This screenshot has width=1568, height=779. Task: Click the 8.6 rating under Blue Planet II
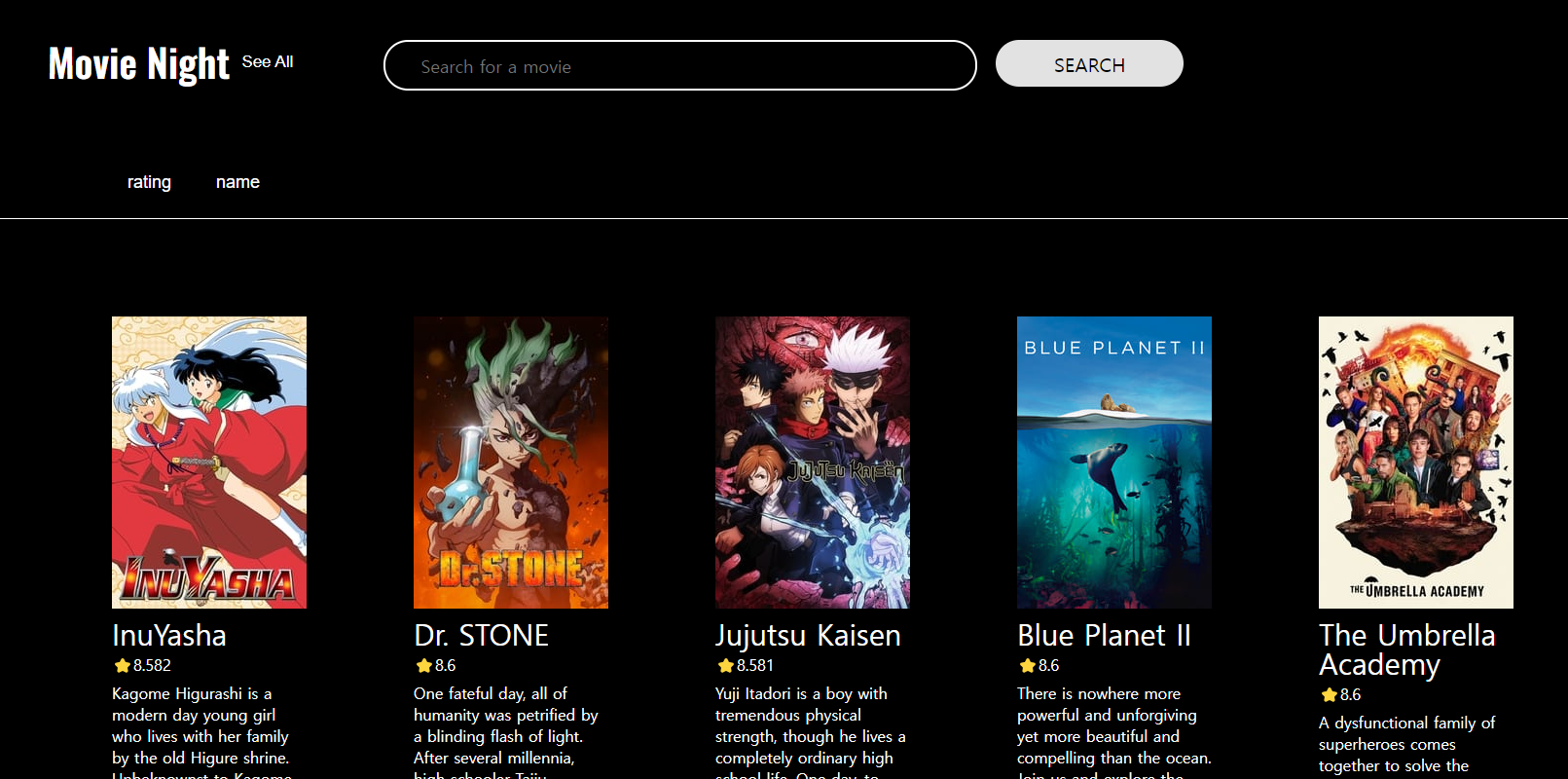pos(1048,666)
